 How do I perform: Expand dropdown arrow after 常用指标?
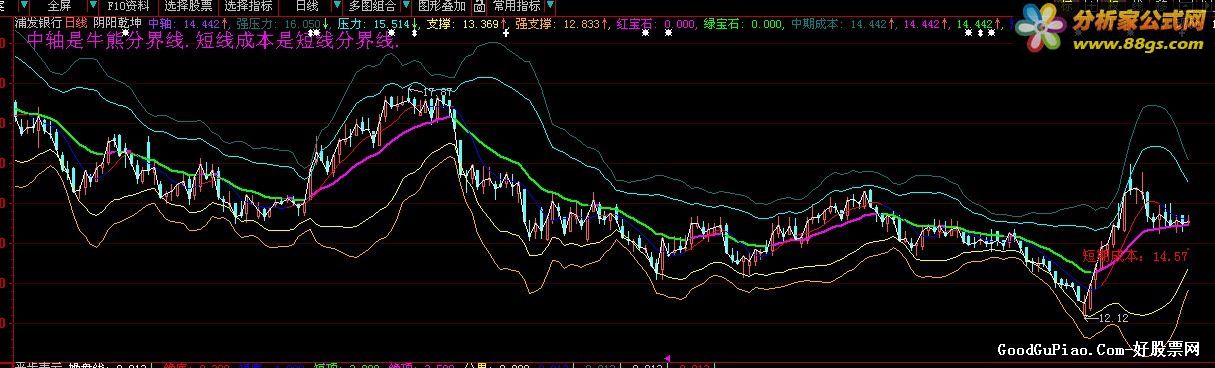pyautogui.click(x=550, y=6)
